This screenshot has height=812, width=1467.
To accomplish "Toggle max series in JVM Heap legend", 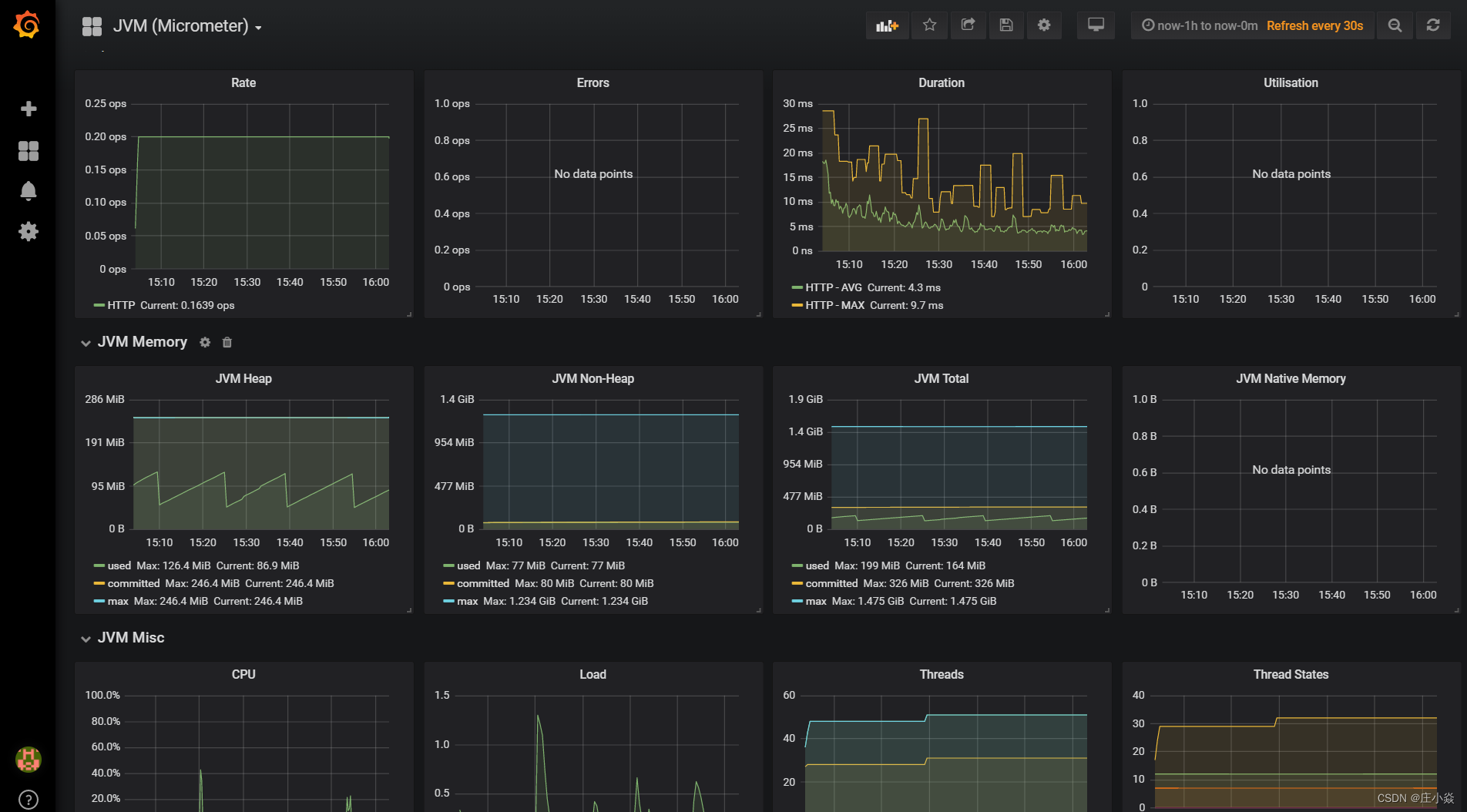I will point(118,601).
